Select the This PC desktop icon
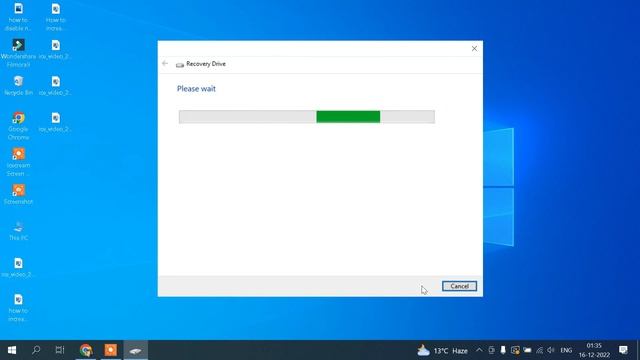Image resolution: width=640 pixels, height=360 pixels. tap(18, 231)
